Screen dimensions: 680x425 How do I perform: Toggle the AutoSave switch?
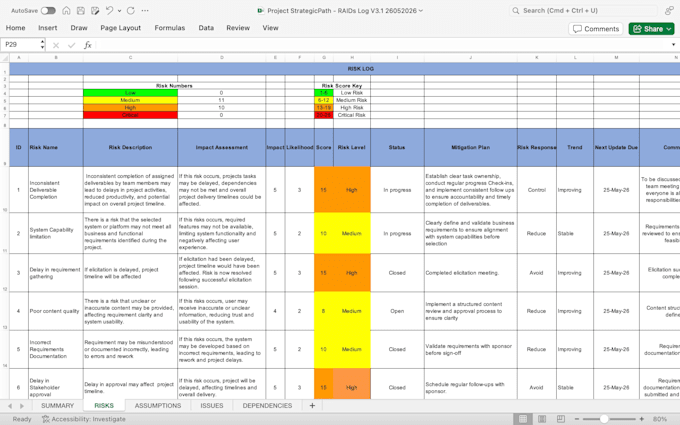point(48,10)
